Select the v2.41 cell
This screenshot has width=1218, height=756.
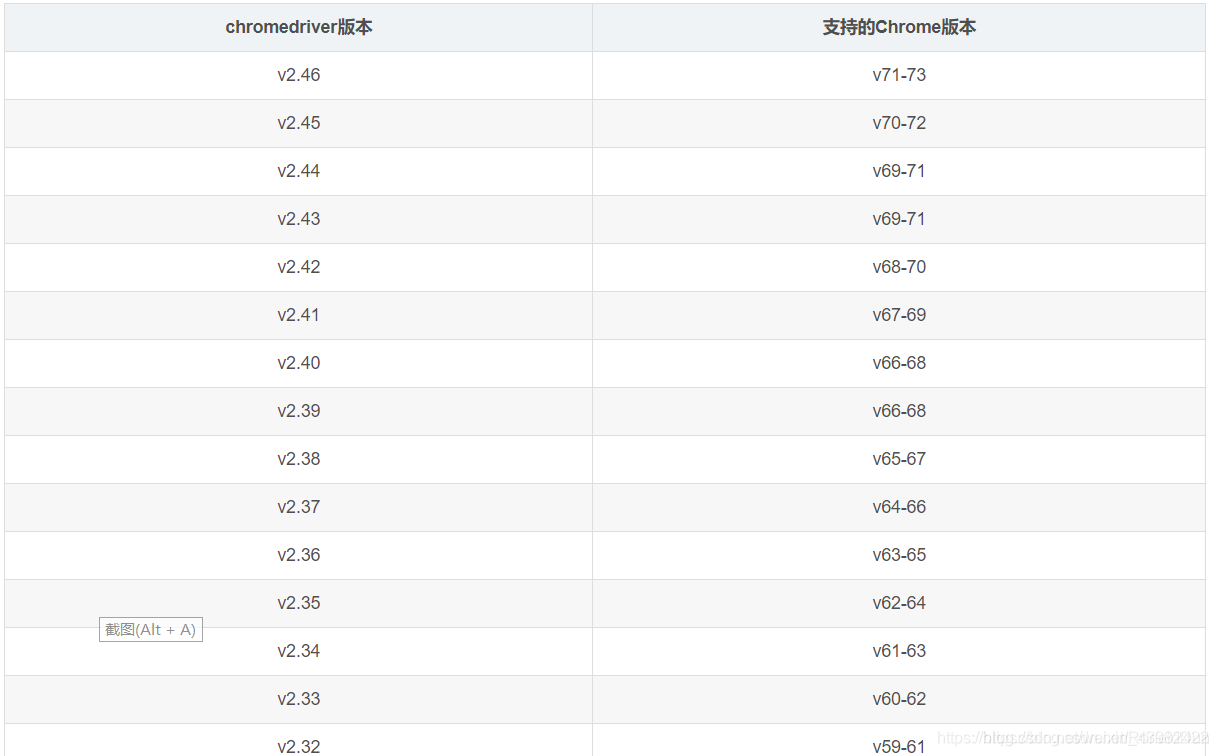pyautogui.click(x=299, y=315)
